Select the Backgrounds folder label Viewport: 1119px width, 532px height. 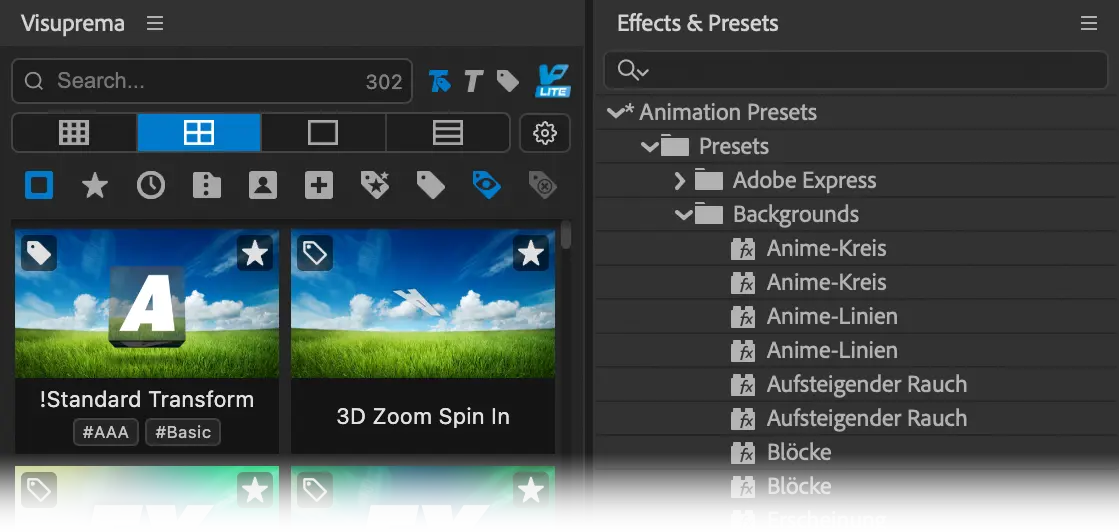(x=796, y=214)
